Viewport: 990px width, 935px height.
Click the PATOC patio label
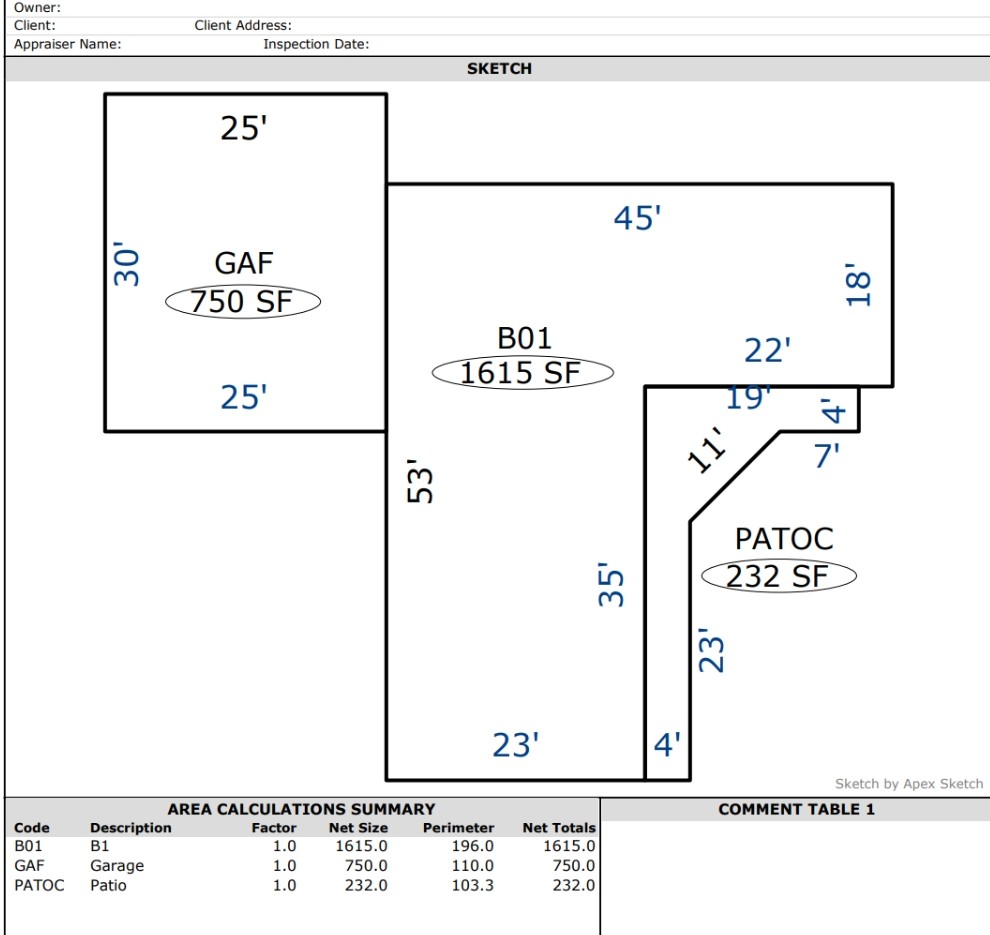pos(784,539)
